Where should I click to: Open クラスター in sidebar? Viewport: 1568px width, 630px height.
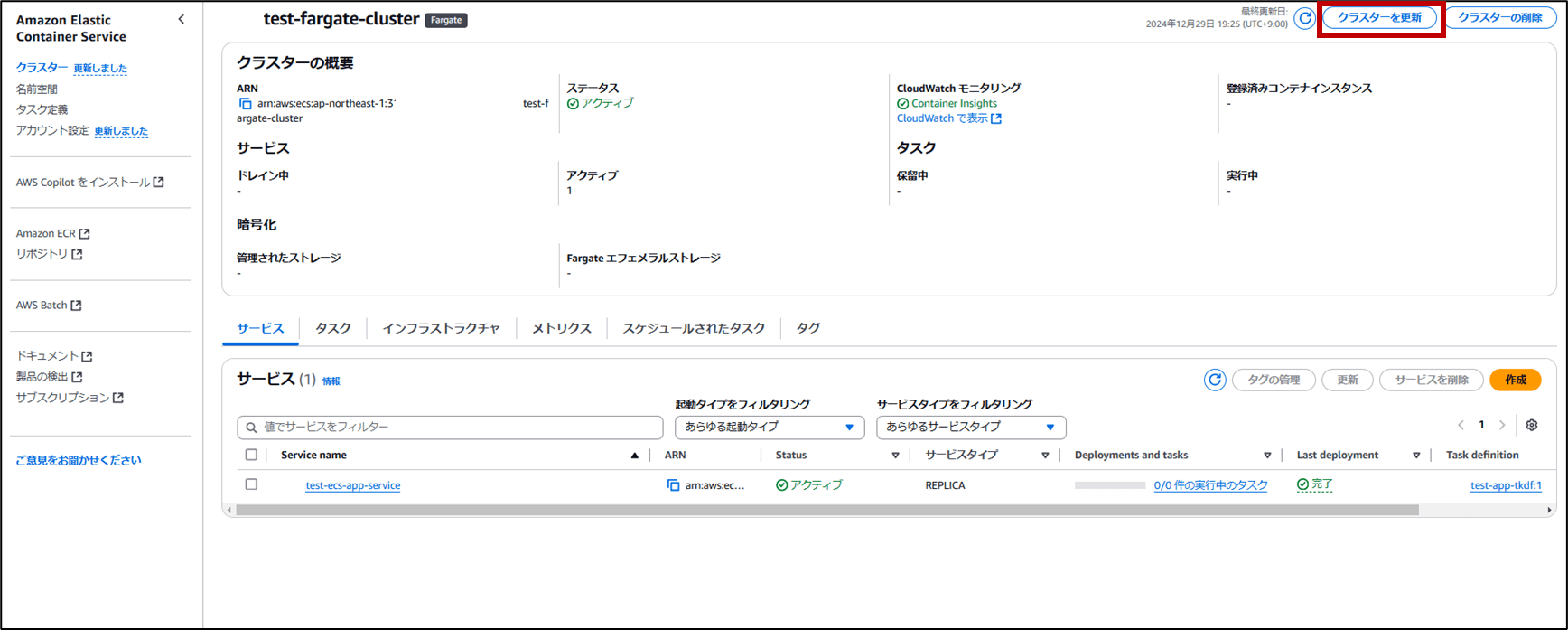pyautogui.click(x=42, y=68)
